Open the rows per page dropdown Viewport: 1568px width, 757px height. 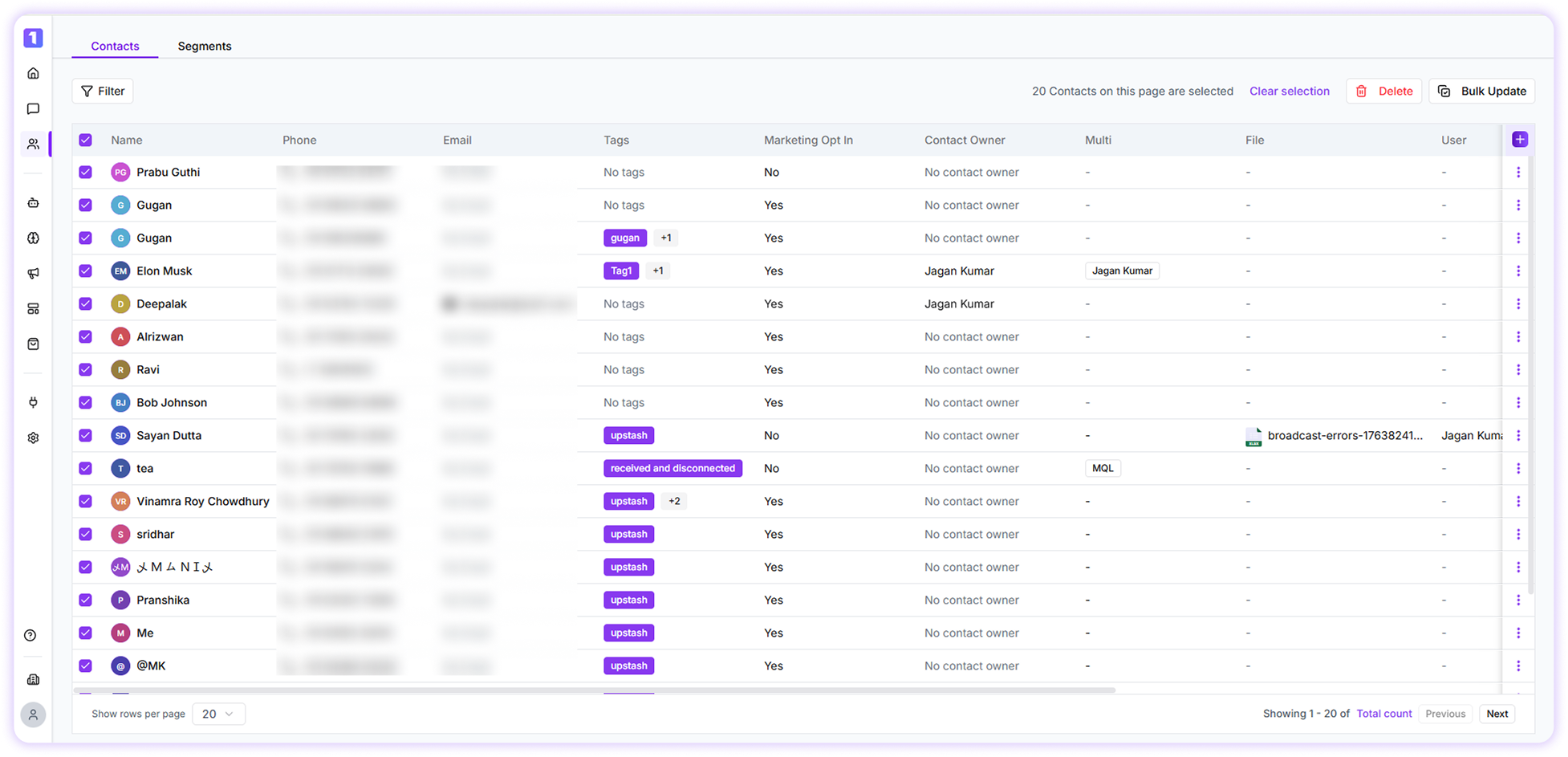tap(218, 714)
